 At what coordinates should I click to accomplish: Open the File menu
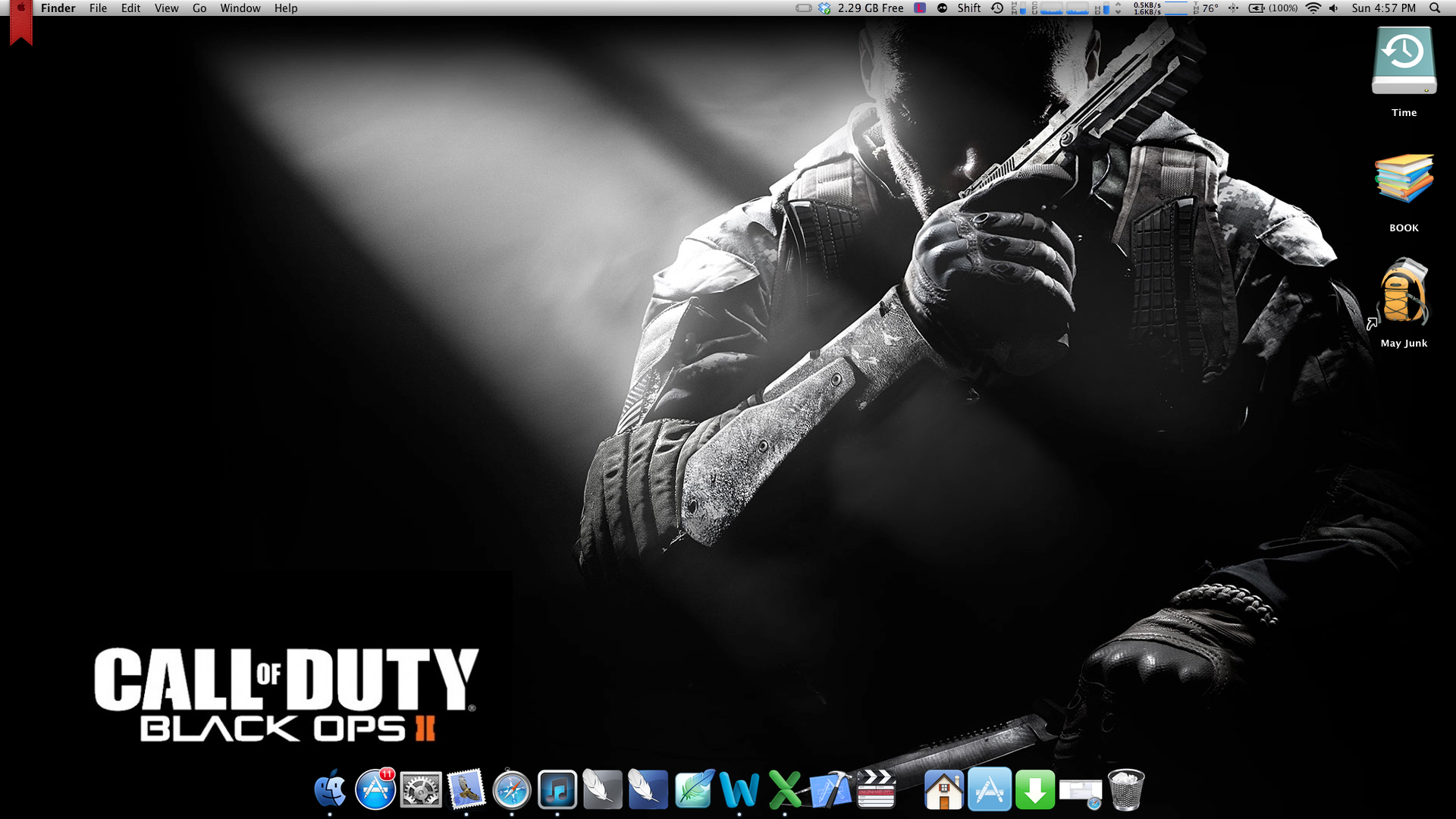click(x=98, y=8)
